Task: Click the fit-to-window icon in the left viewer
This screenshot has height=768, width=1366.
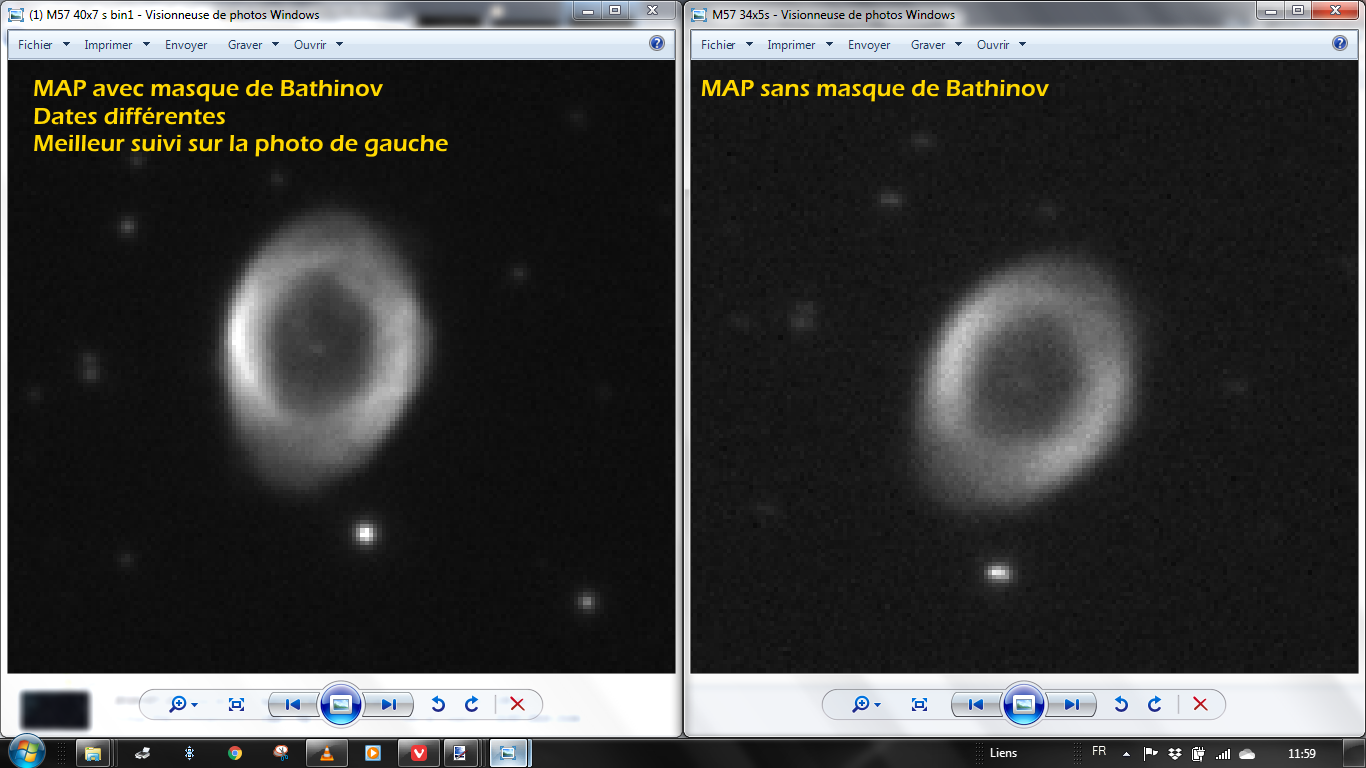Action: click(x=236, y=704)
